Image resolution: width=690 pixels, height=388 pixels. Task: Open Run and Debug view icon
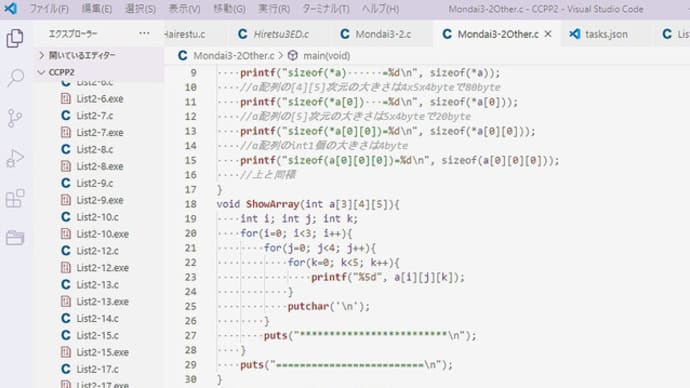(x=15, y=158)
